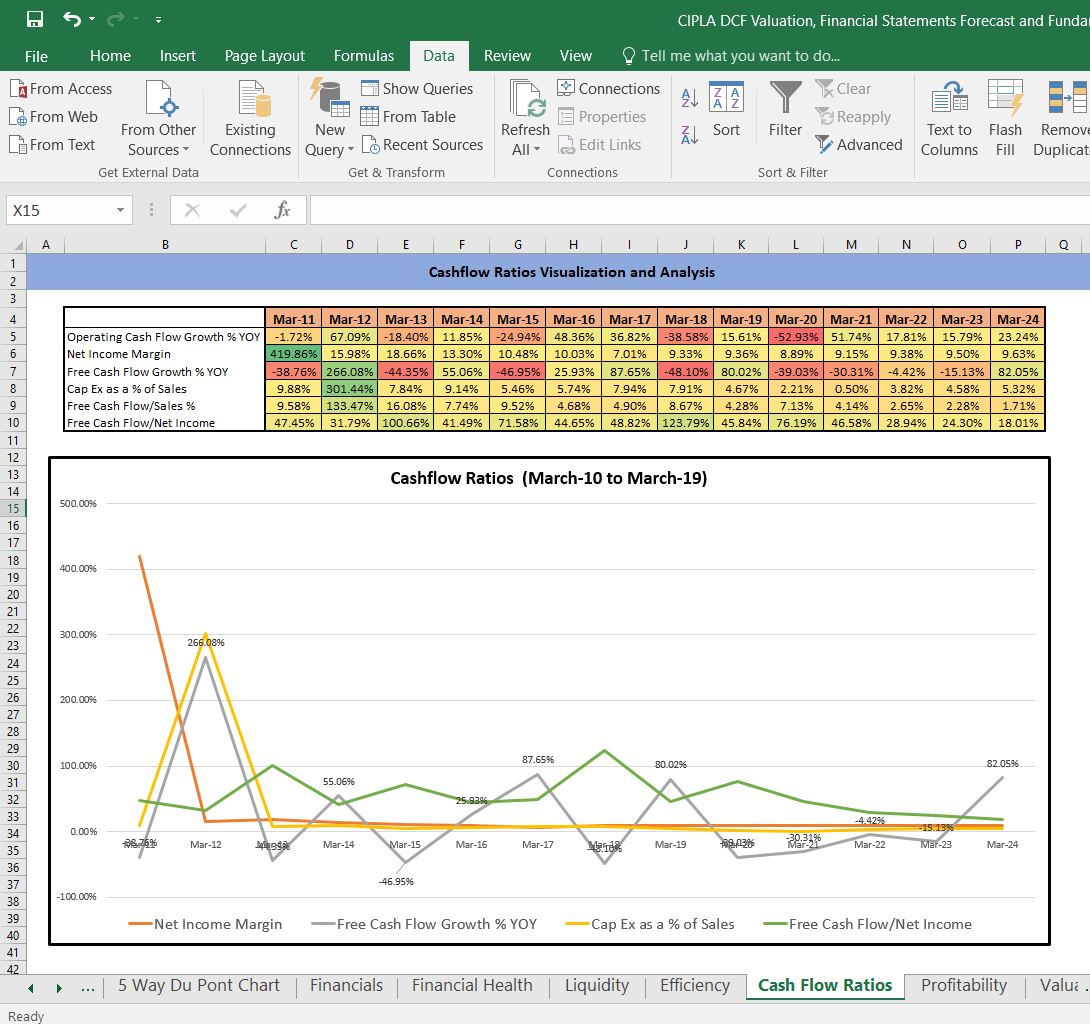Select column B header
The height and width of the screenshot is (1024, 1090).
pos(165,245)
